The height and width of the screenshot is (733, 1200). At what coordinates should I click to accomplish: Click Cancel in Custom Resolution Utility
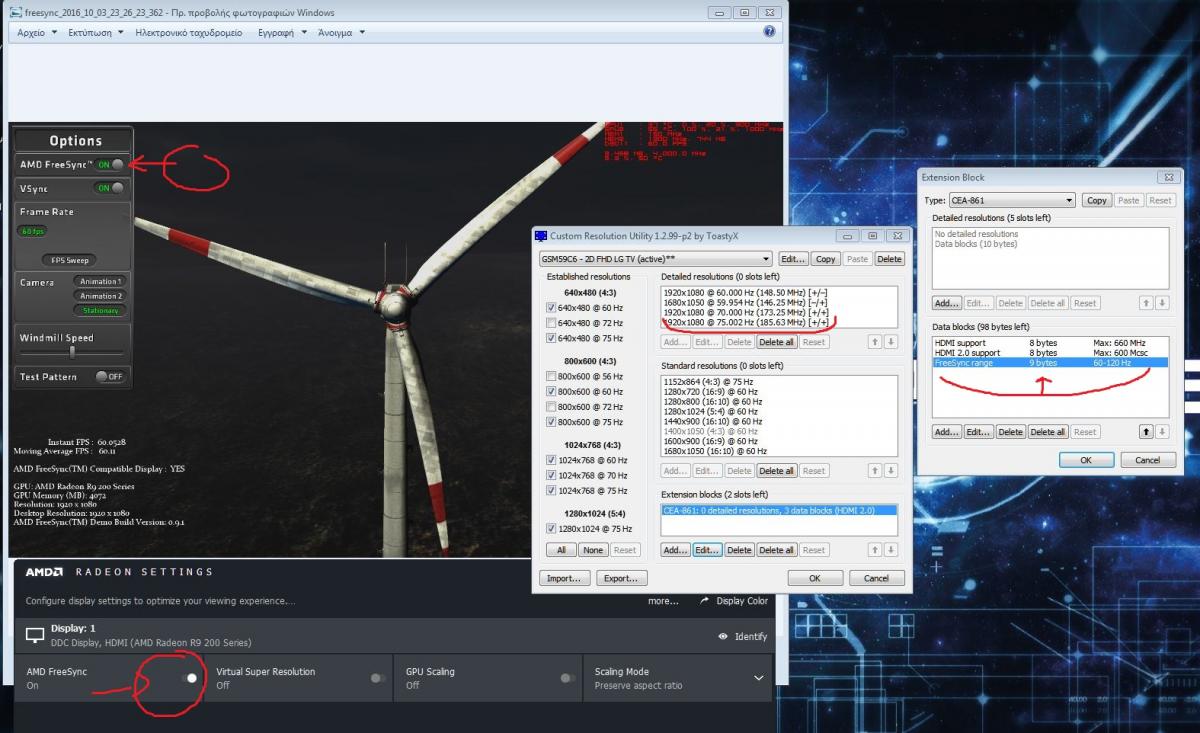pos(876,578)
